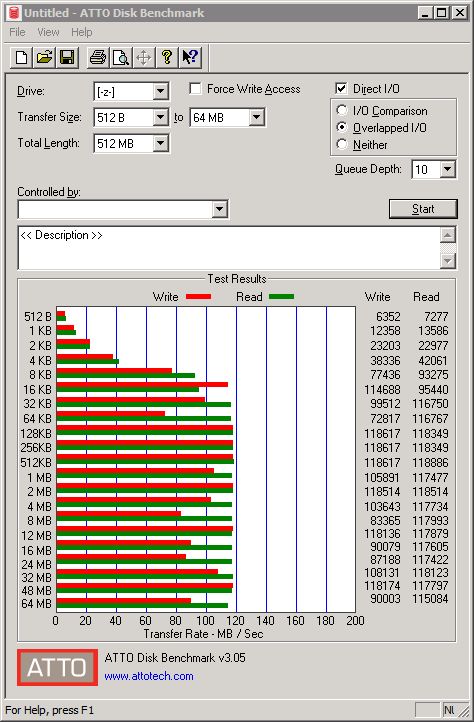Expand the Drive dropdown list
The image size is (474, 722).
click(x=160, y=91)
